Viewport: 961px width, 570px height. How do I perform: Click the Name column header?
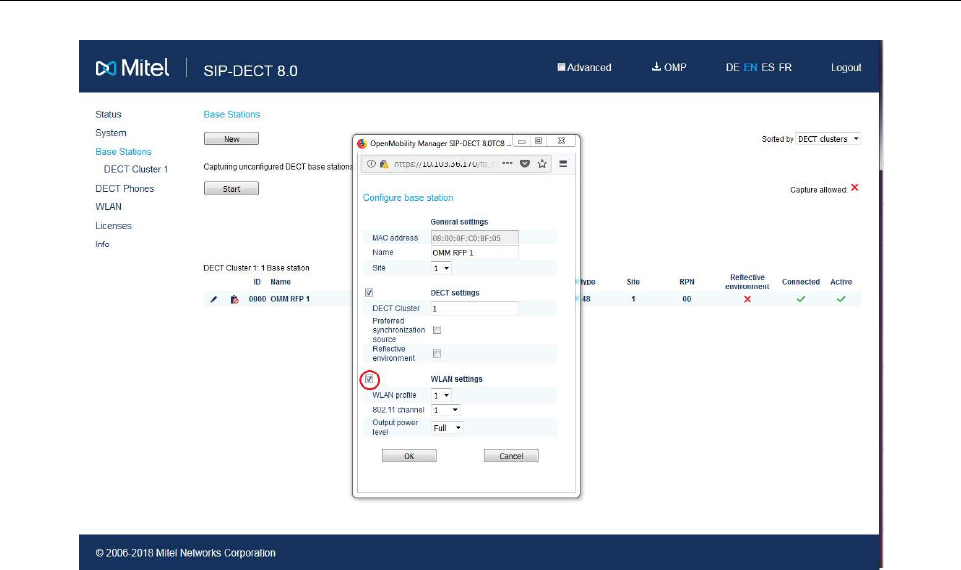point(280,282)
